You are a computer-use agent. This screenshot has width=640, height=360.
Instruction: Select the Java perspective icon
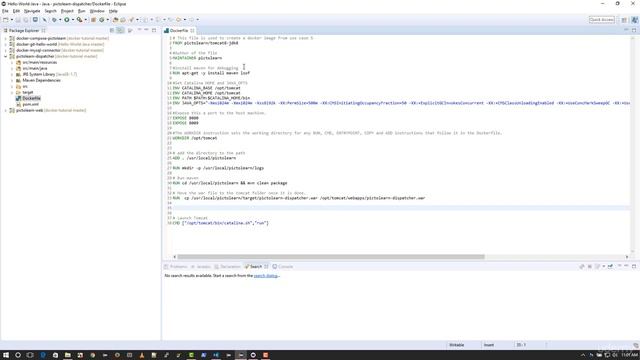pyautogui.click(x=634, y=20)
